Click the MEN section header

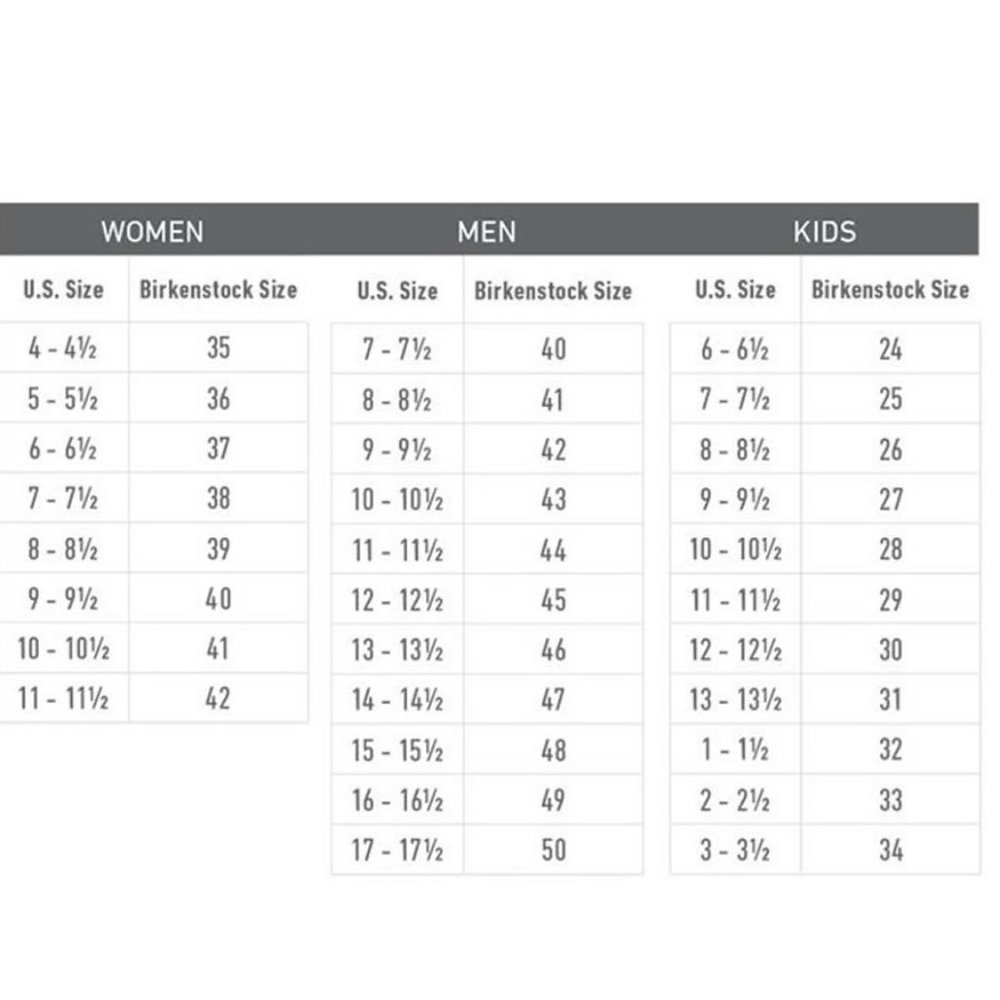tap(487, 232)
